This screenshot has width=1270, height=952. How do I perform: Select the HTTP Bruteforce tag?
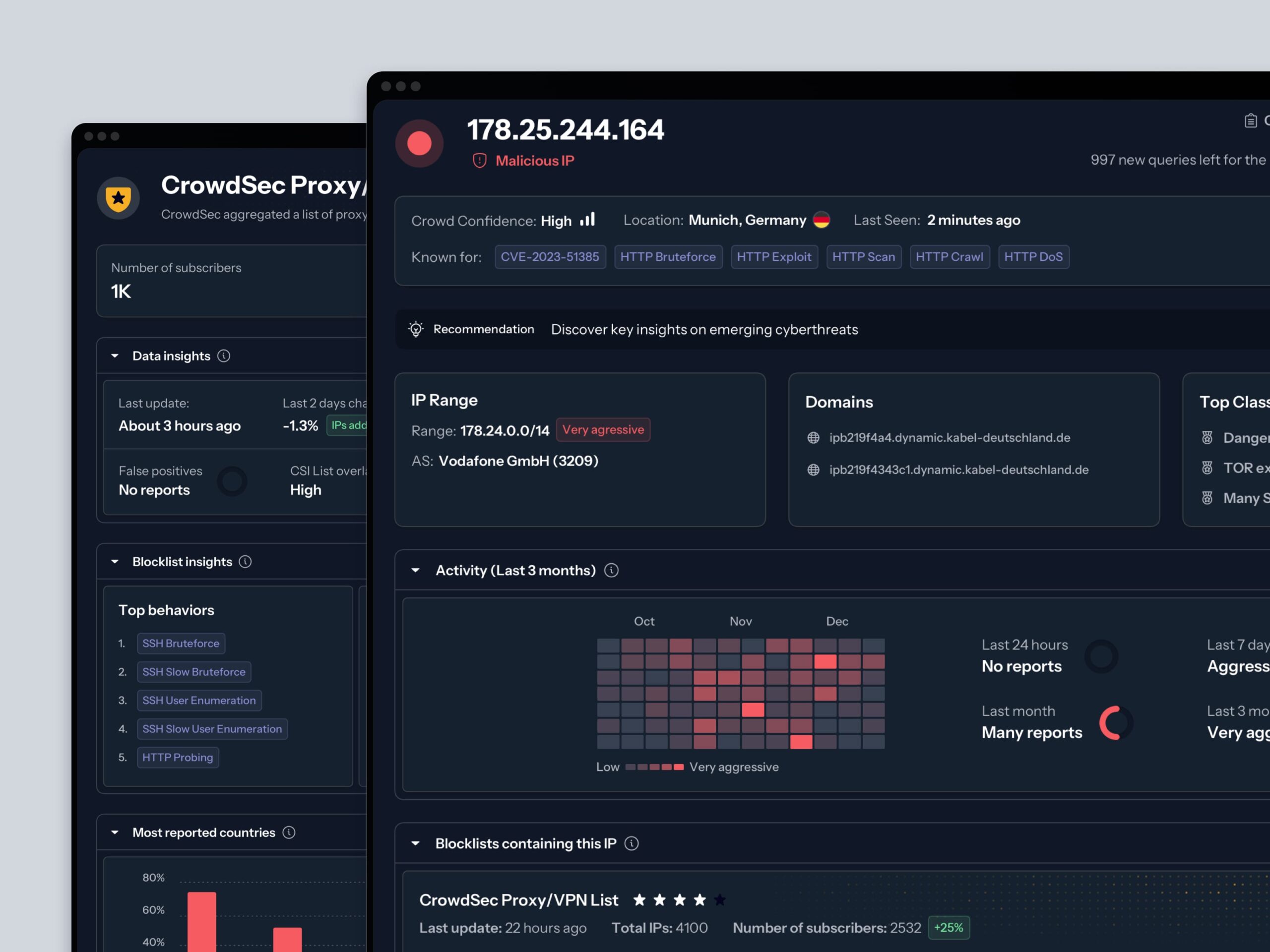pos(668,257)
